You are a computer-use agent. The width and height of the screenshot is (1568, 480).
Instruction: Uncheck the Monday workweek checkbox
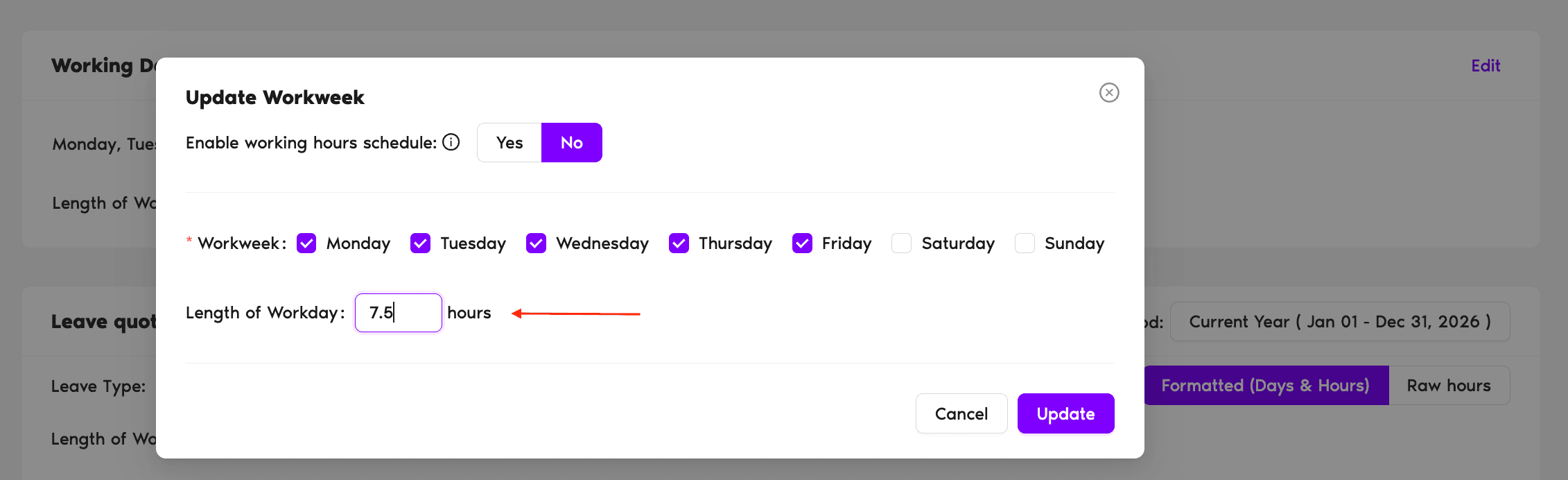pyautogui.click(x=306, y=243)
